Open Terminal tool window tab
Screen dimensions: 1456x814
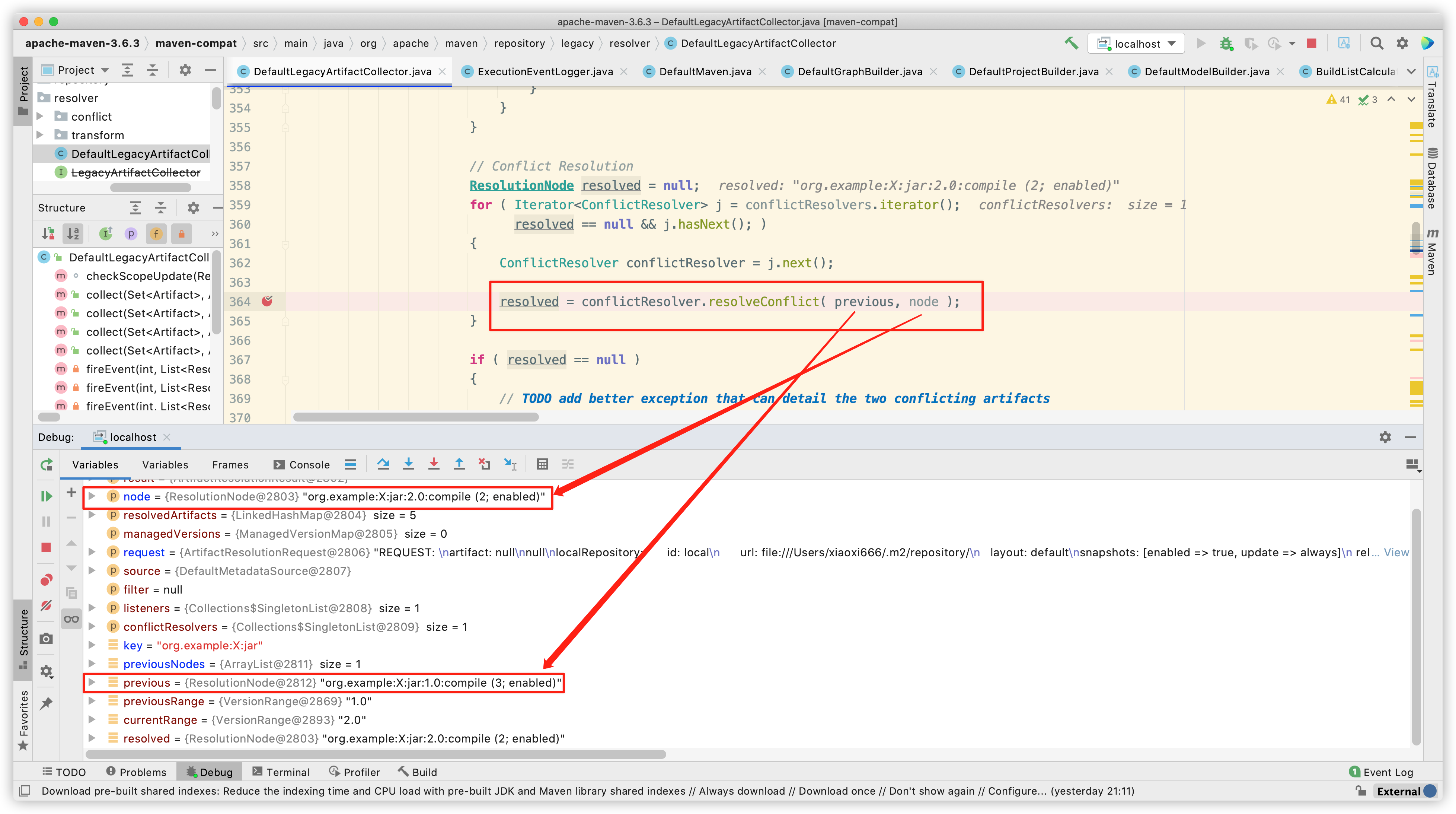click(x=281, y=772)
